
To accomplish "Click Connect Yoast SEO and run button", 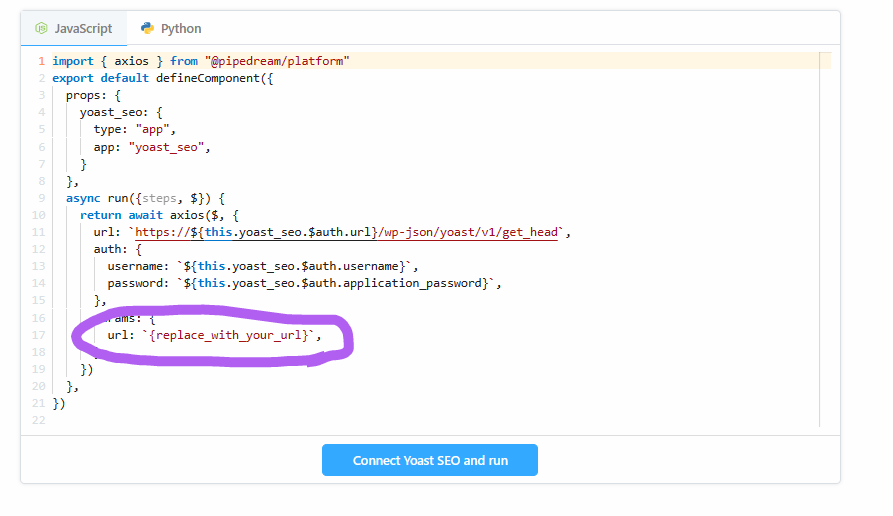I will coord(429,460).
